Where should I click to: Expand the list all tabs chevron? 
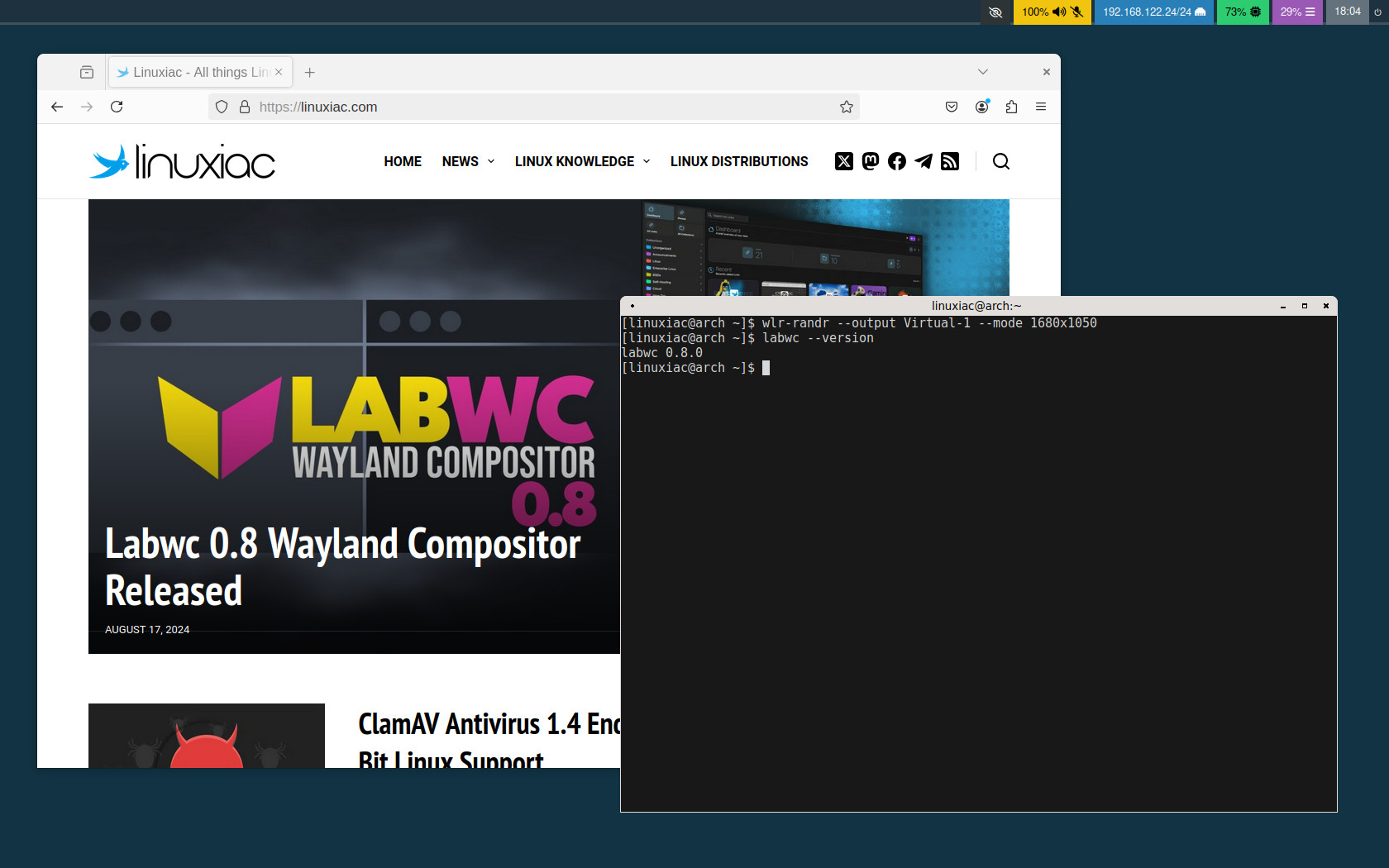pos(983,72)
